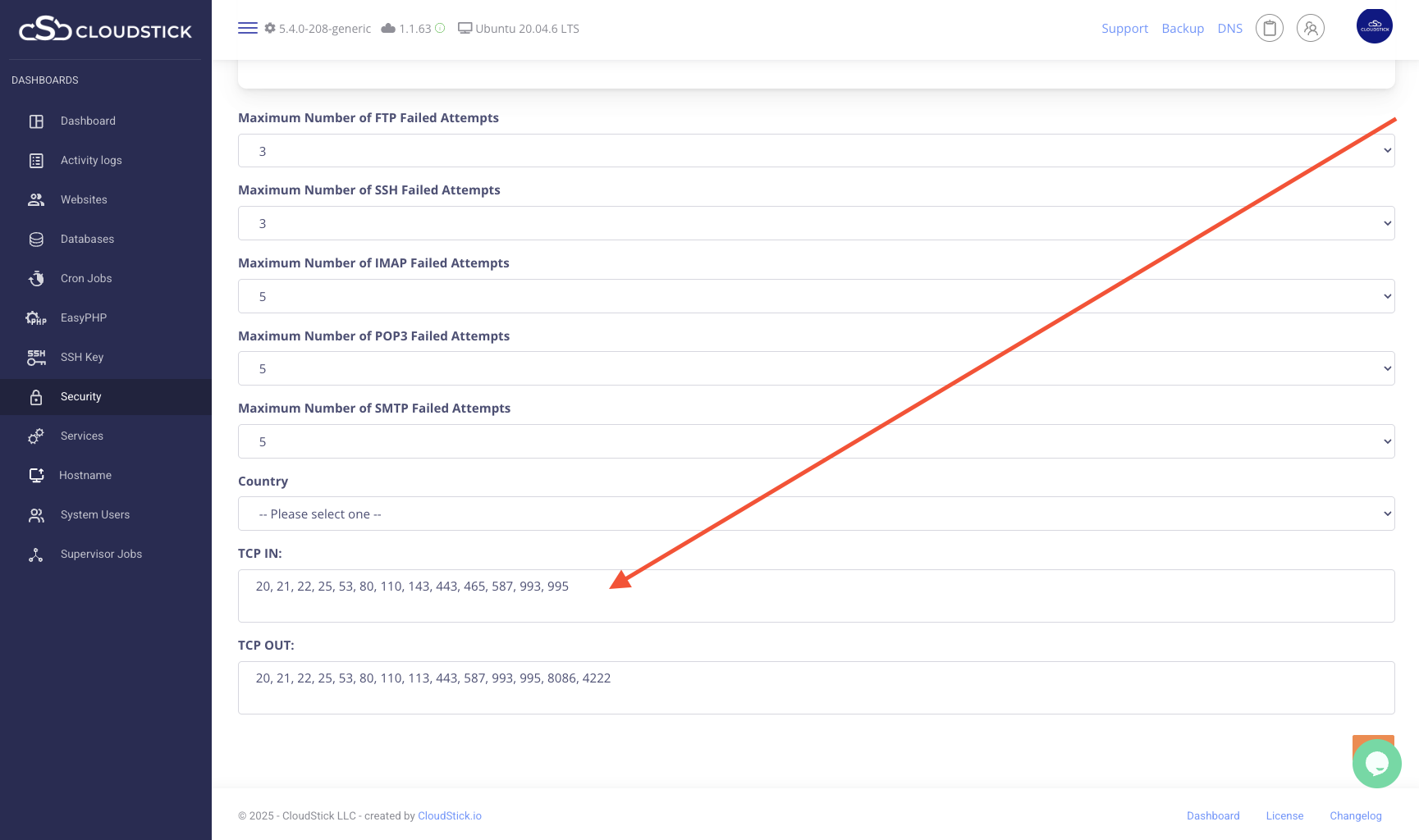
Task: Click the CloudStick account avatar
Action: point(1374,26)
